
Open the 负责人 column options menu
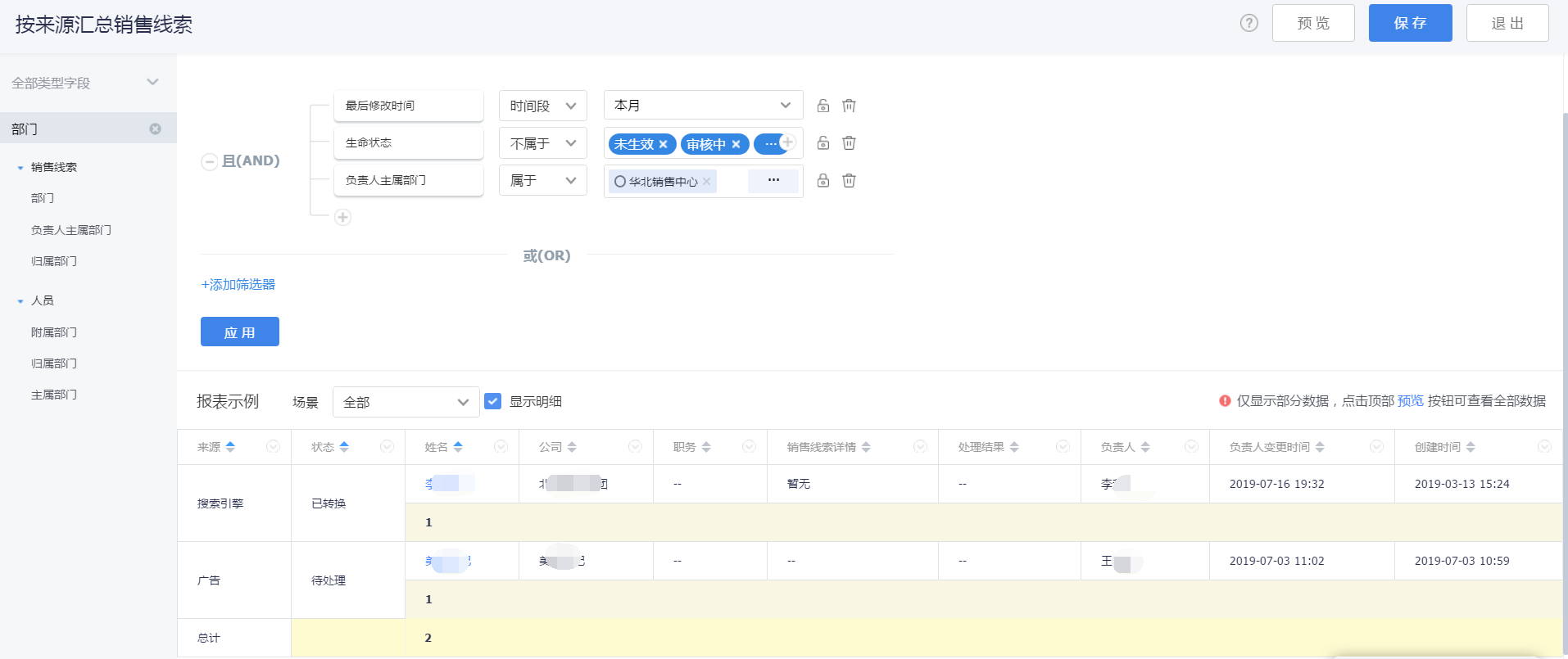(x=1191, y=446)
